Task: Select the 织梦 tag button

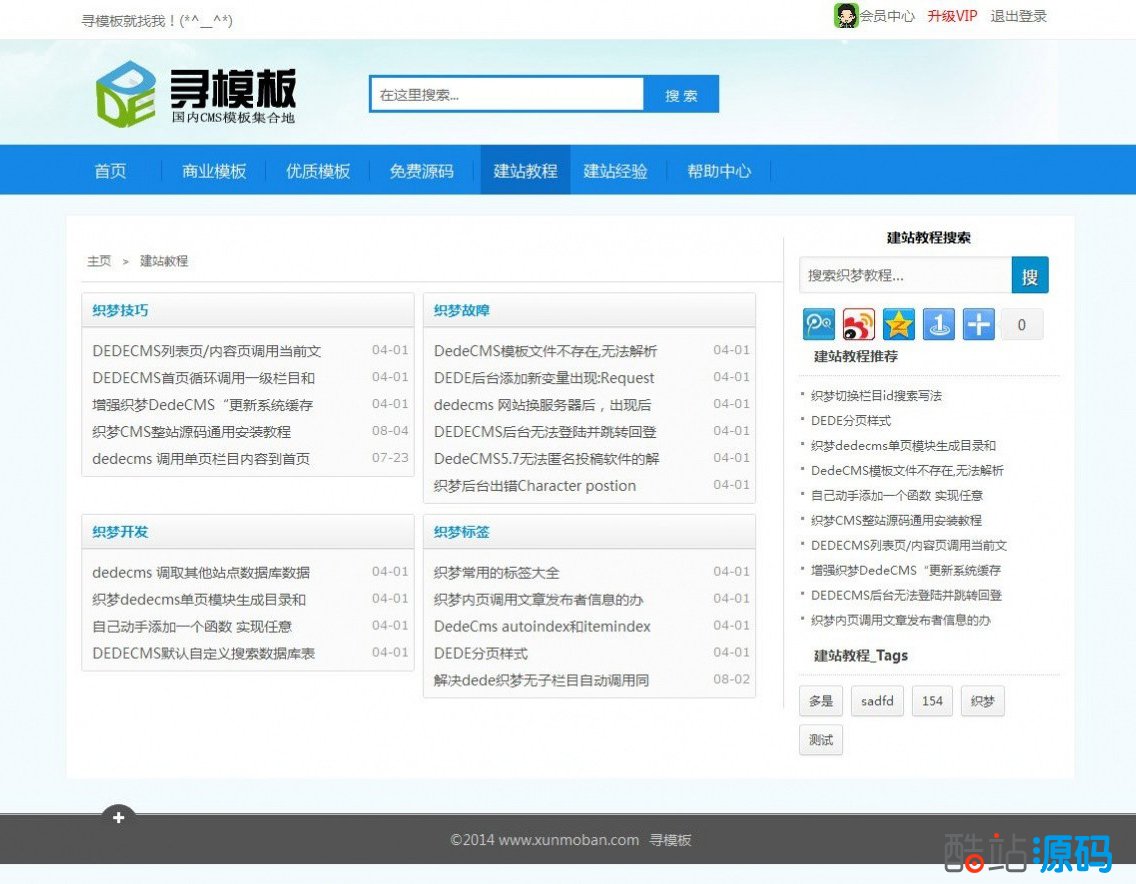Action: pos(982,701)
